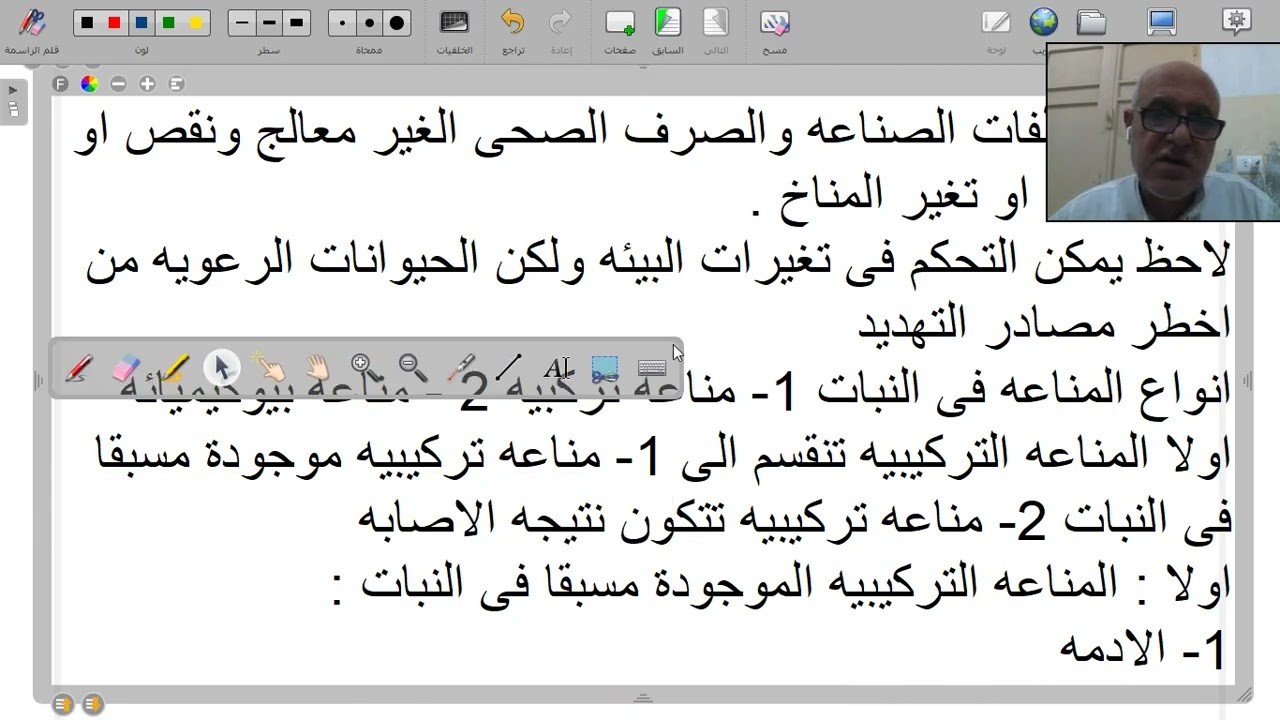
Task: Select the capture region scissors tool
Action: (604, 369)
